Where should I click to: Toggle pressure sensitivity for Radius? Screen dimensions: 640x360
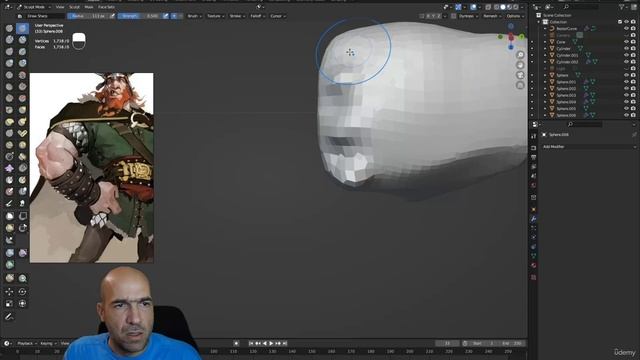click(x=112, y=16)
